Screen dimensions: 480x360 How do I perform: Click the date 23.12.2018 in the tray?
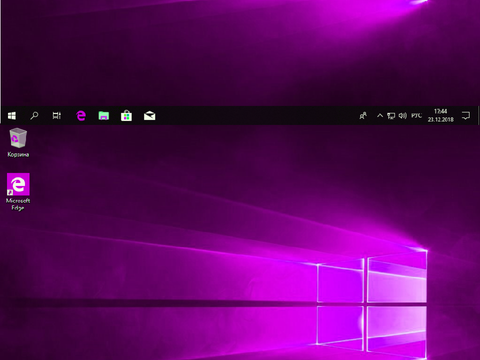[440, 119]
